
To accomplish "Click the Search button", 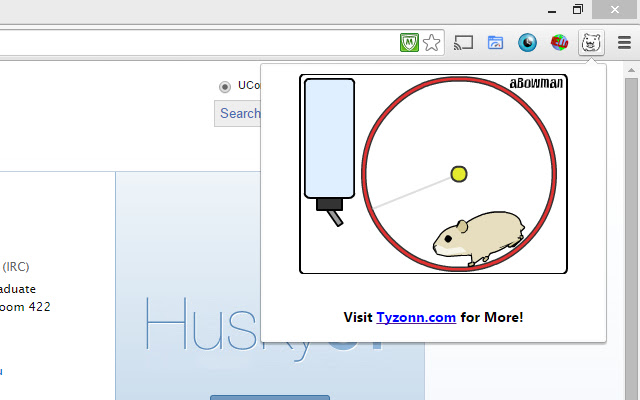I will (x=238, y=113).
